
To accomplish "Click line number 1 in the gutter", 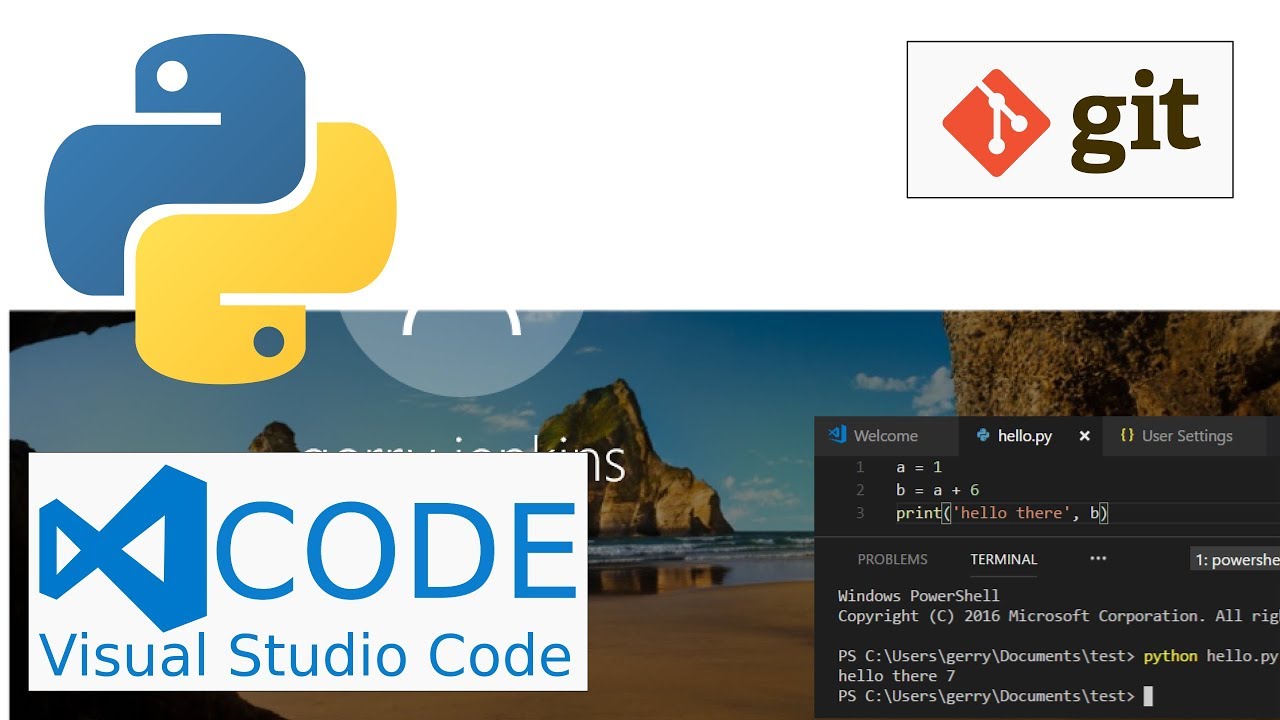I will [860, 467].
